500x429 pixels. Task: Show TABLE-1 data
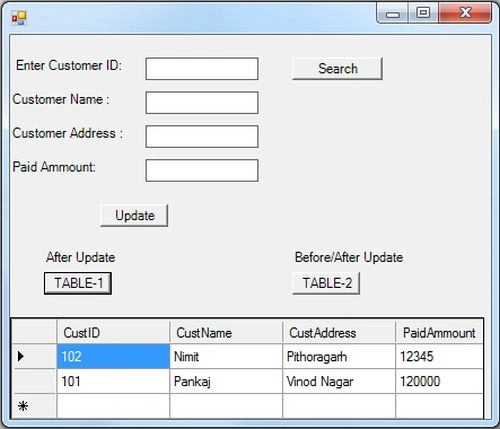tap(78, 283)
